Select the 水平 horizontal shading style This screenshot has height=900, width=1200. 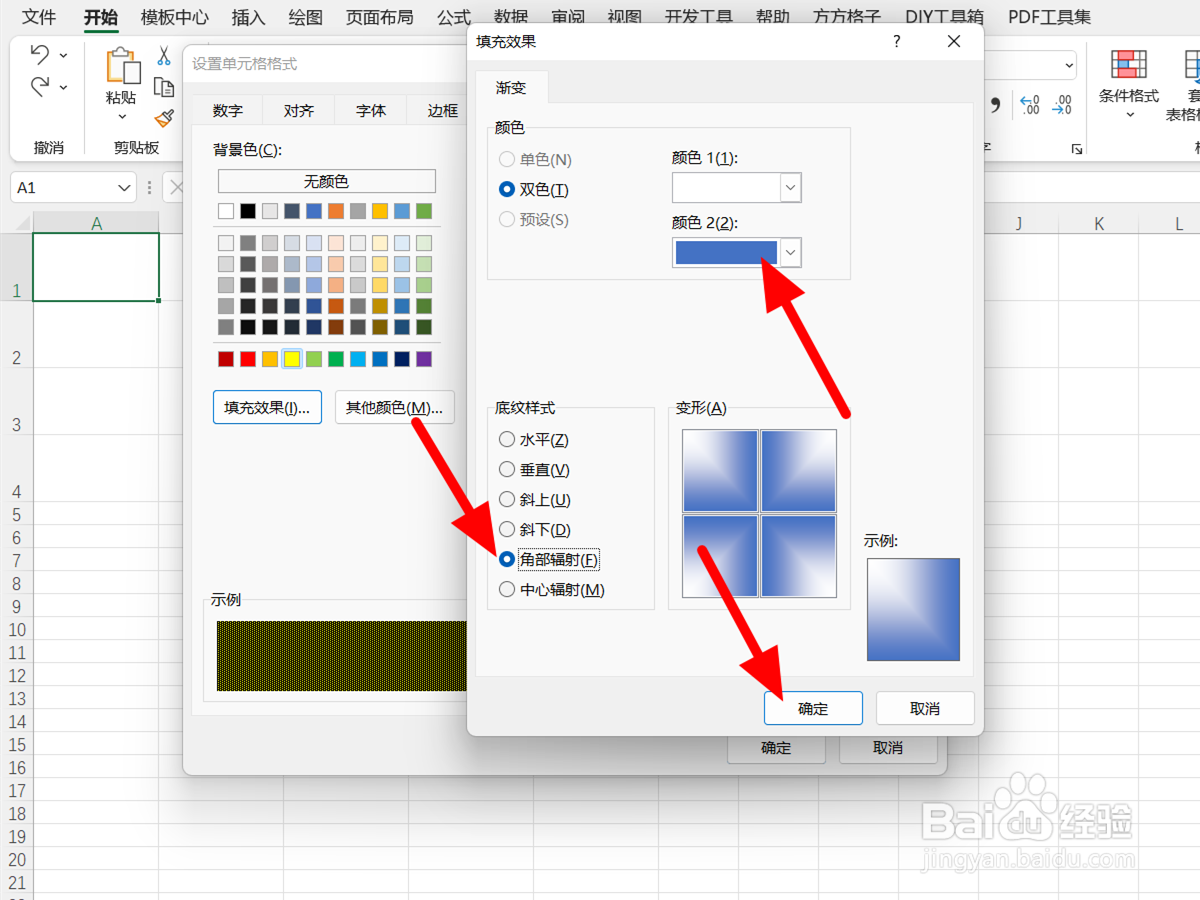click(507, 440)
